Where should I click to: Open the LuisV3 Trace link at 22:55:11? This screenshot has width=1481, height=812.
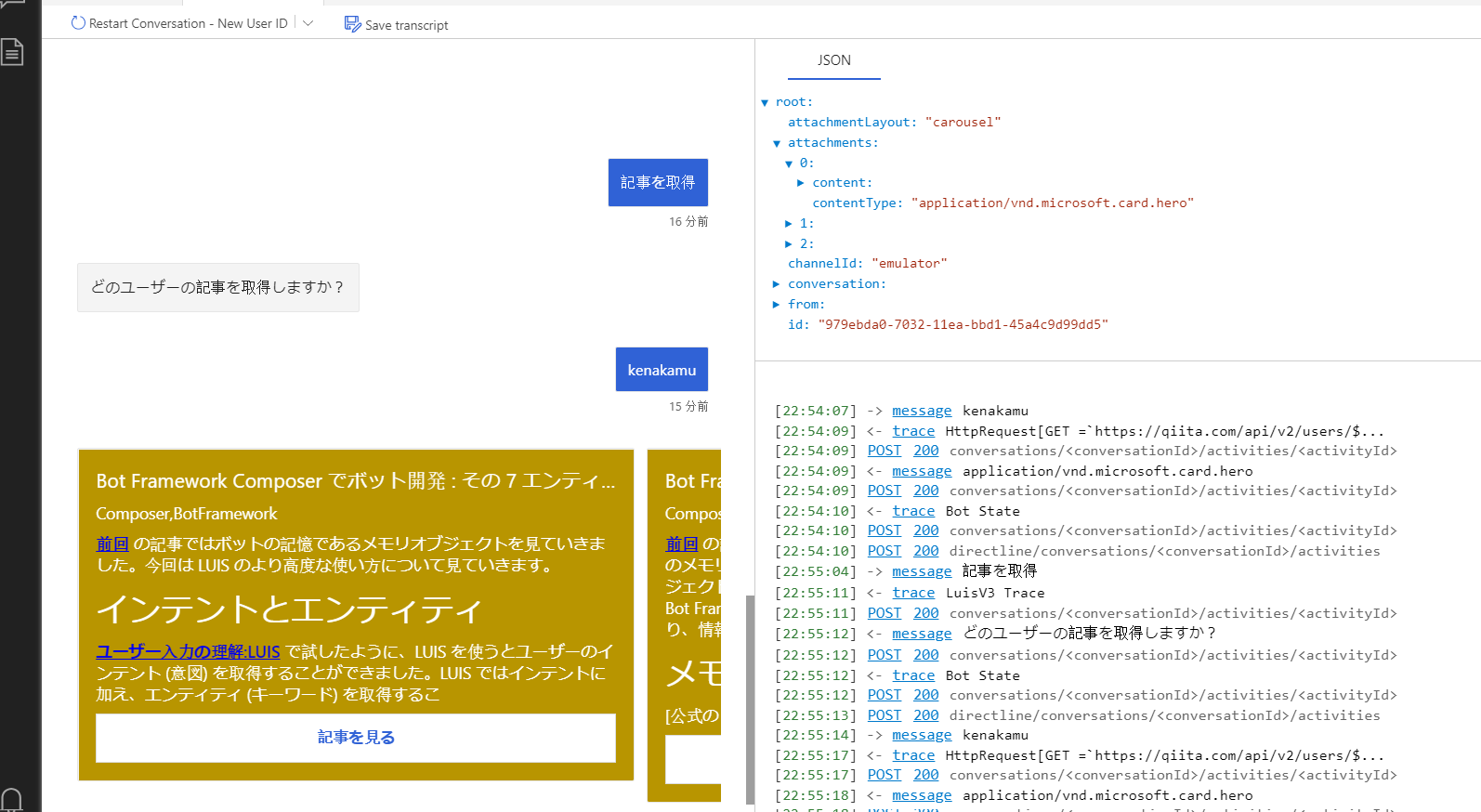tap(913, 593)
